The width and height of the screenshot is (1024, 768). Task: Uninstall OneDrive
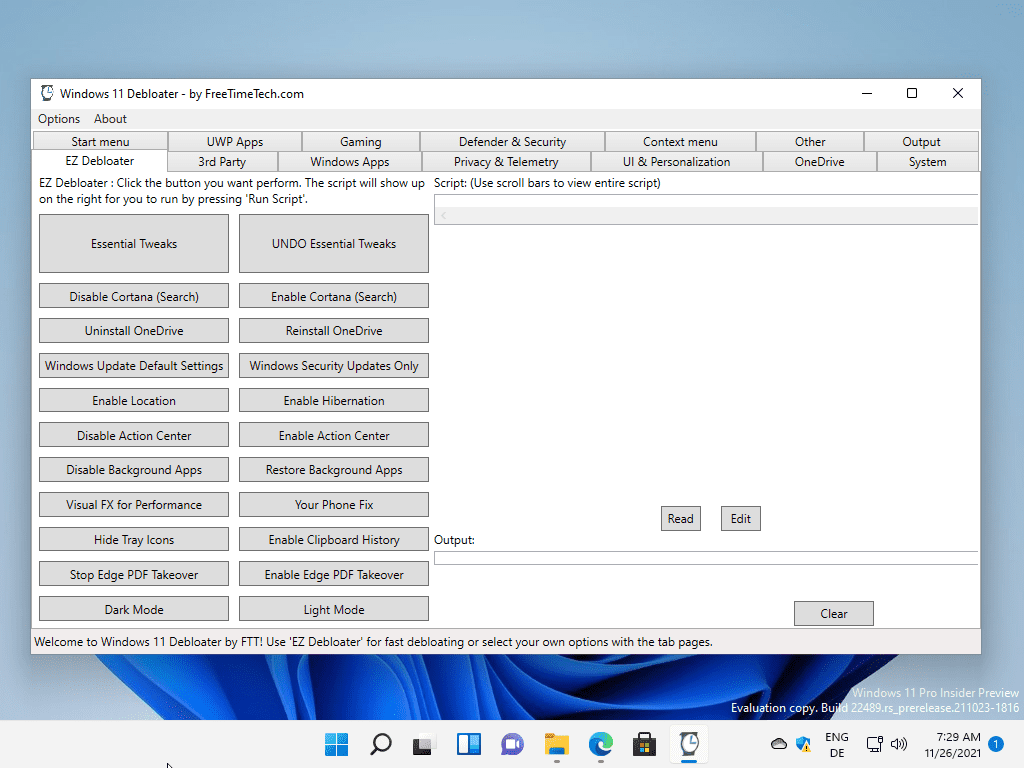133,330
